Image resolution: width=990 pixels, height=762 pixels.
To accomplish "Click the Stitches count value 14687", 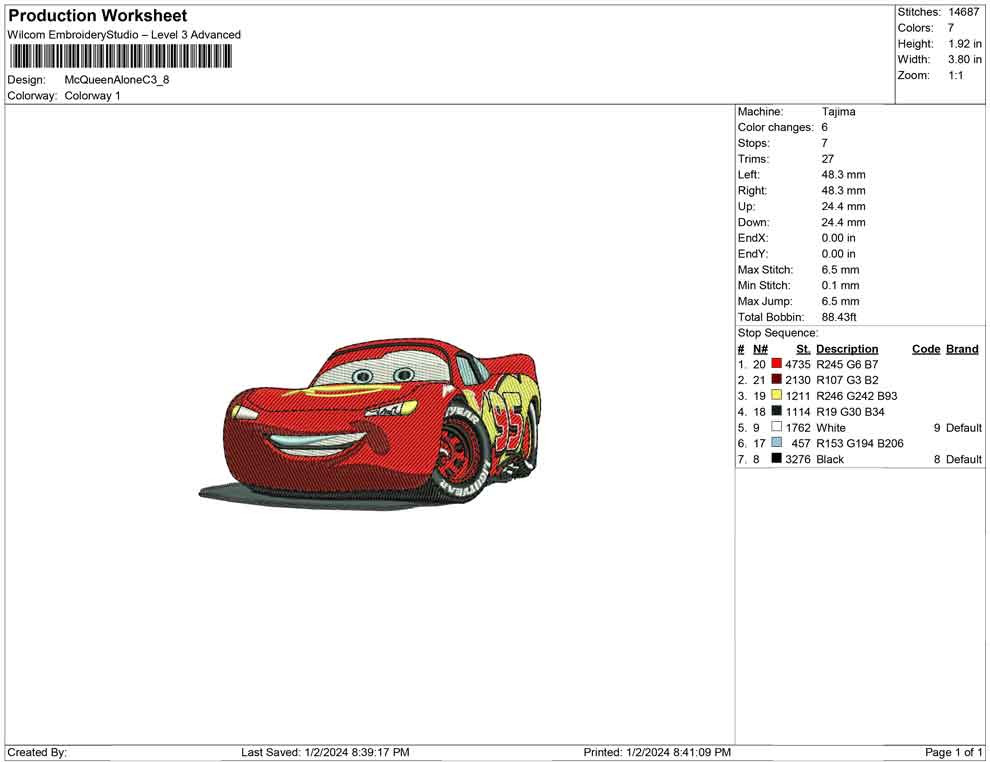I will (965, 12).
